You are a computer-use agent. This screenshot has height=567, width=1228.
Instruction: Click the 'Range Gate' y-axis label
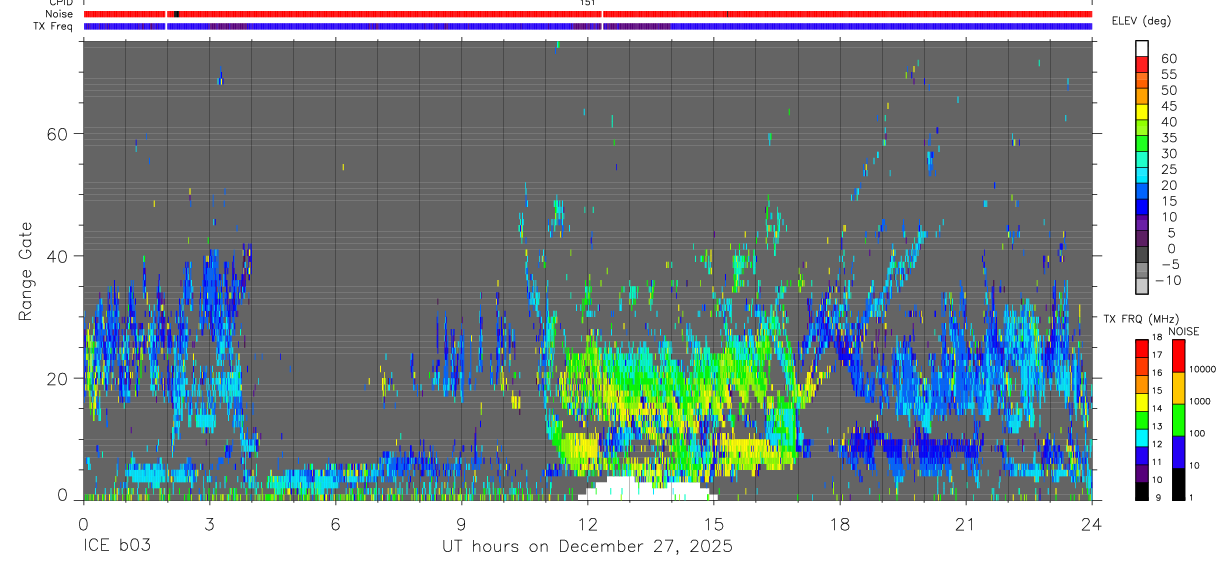(x=27, y=271)
